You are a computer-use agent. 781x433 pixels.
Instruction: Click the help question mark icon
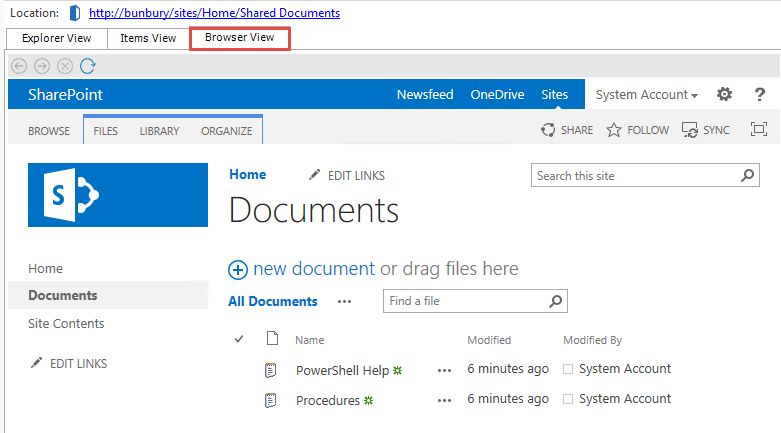tap(759, 95)
